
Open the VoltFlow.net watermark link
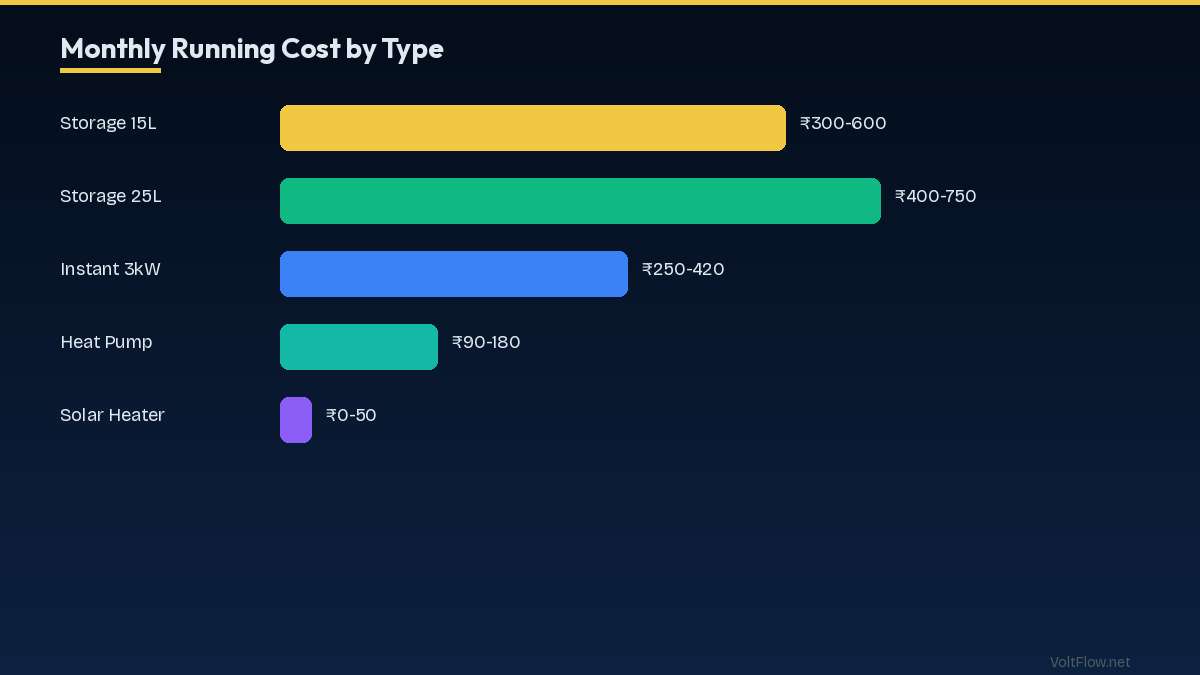coord(1090,662)
